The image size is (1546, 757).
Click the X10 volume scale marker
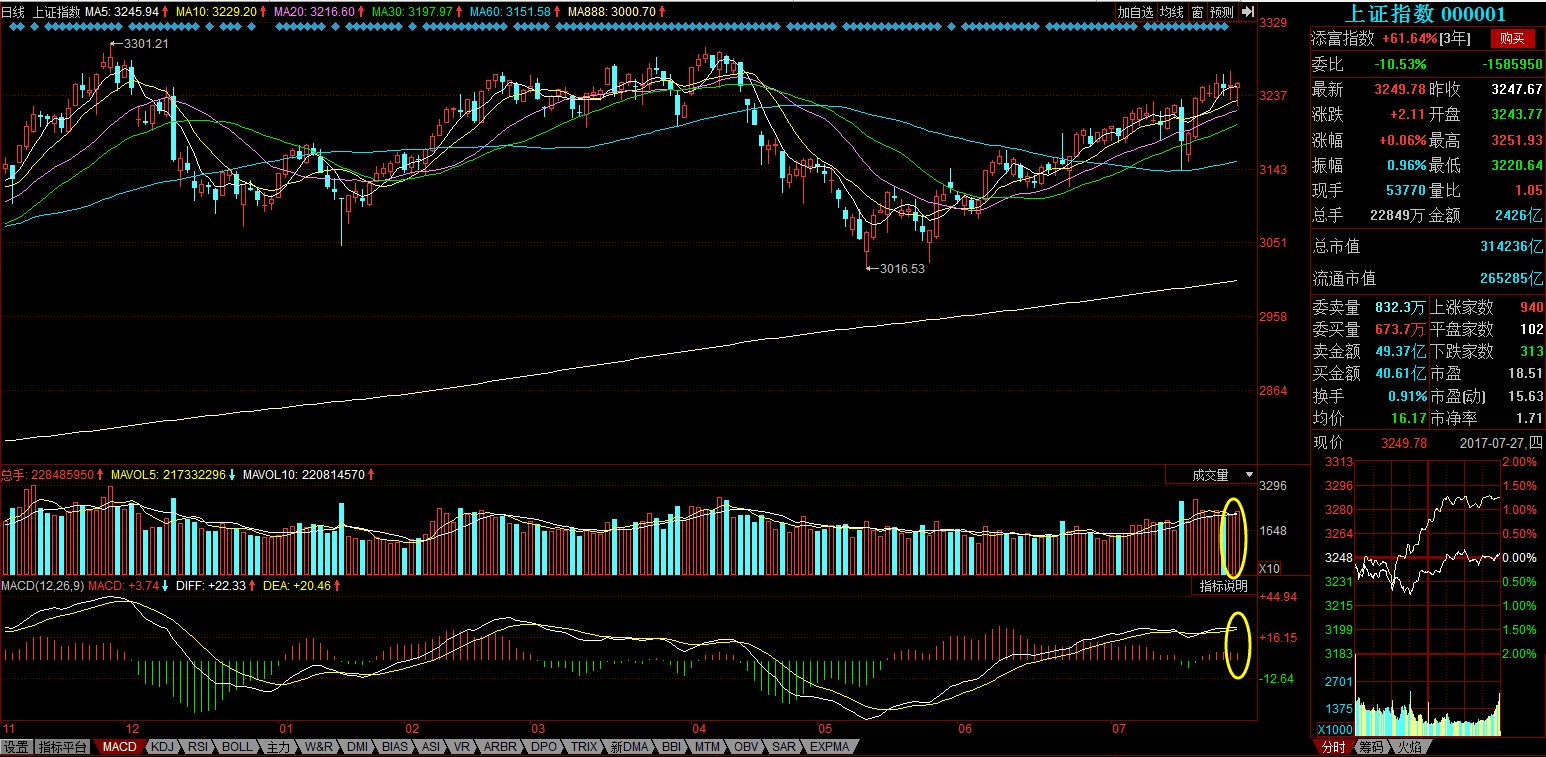(x=1270, y=568)
